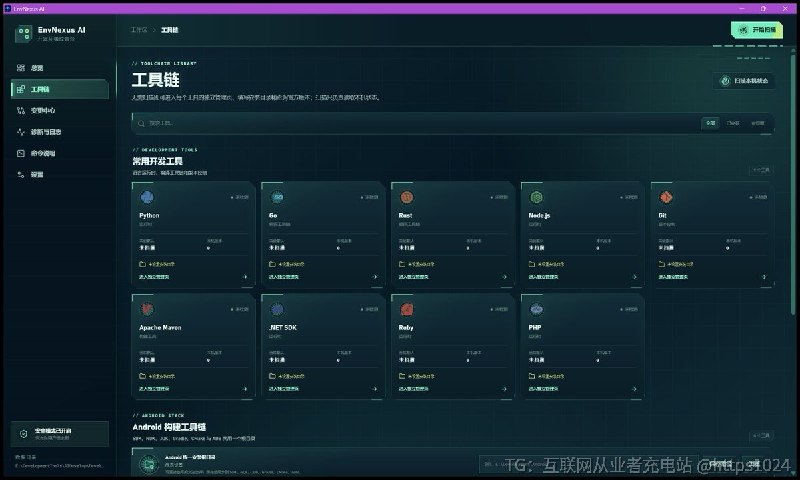Click the Apache Maven logo icon

point(147,309)
